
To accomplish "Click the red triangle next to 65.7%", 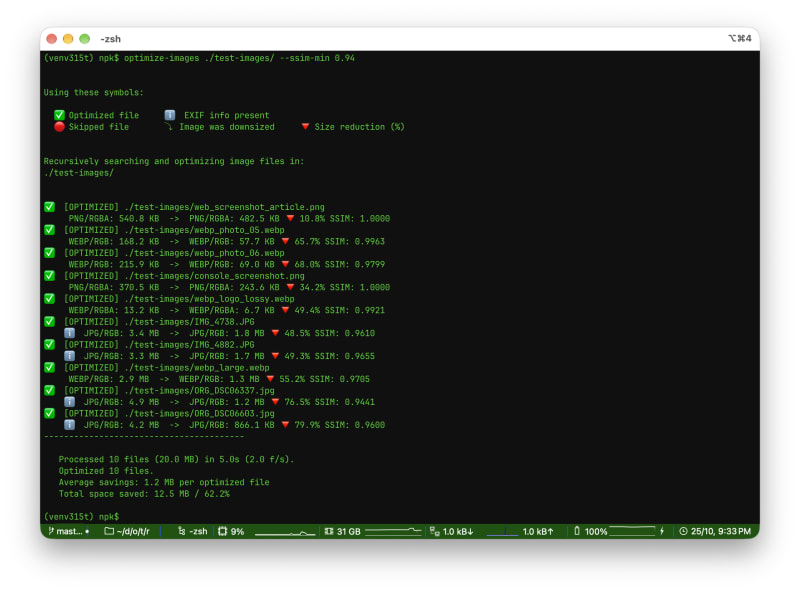I will (x=285, y=241).
